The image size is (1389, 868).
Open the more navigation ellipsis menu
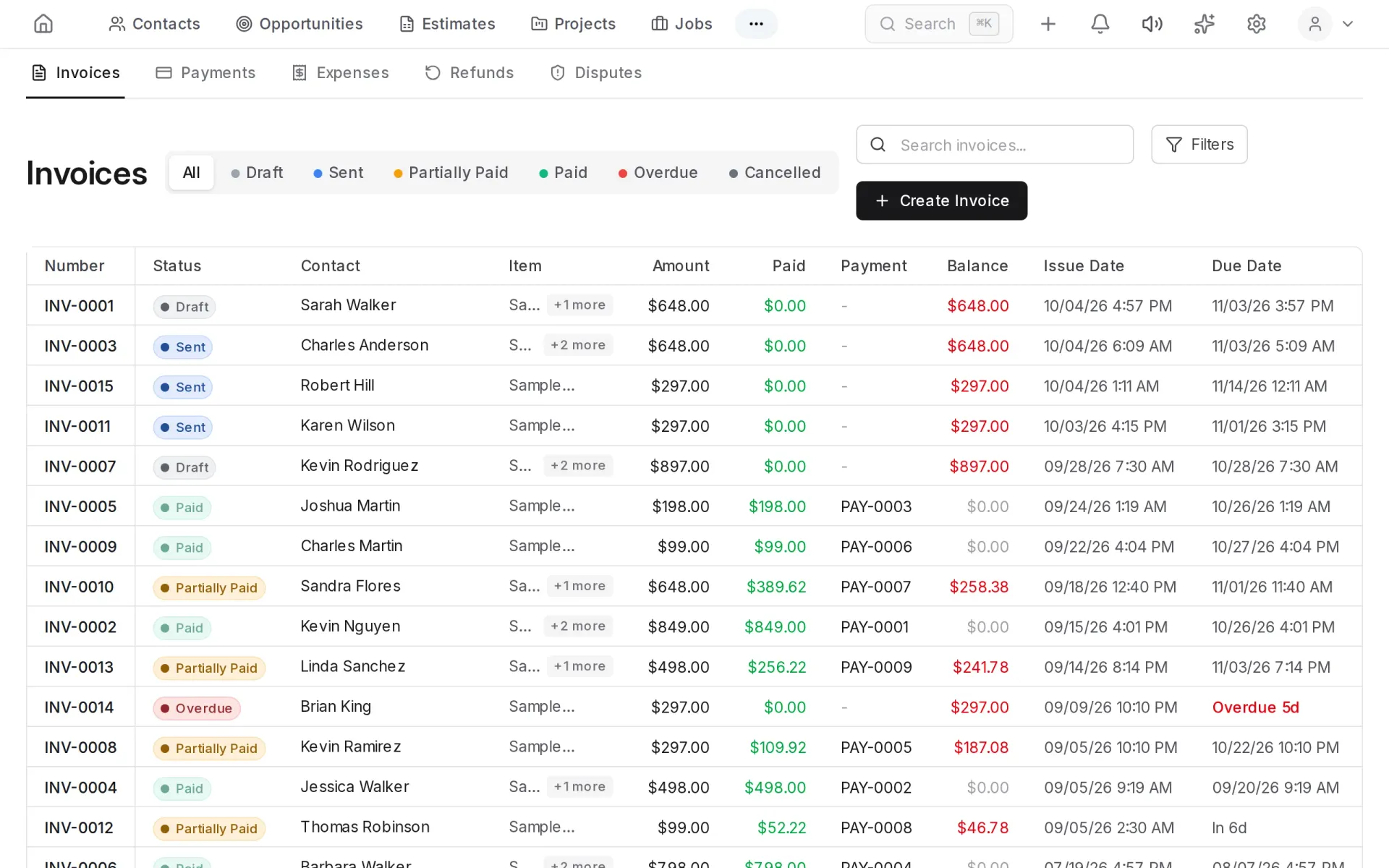756,24
